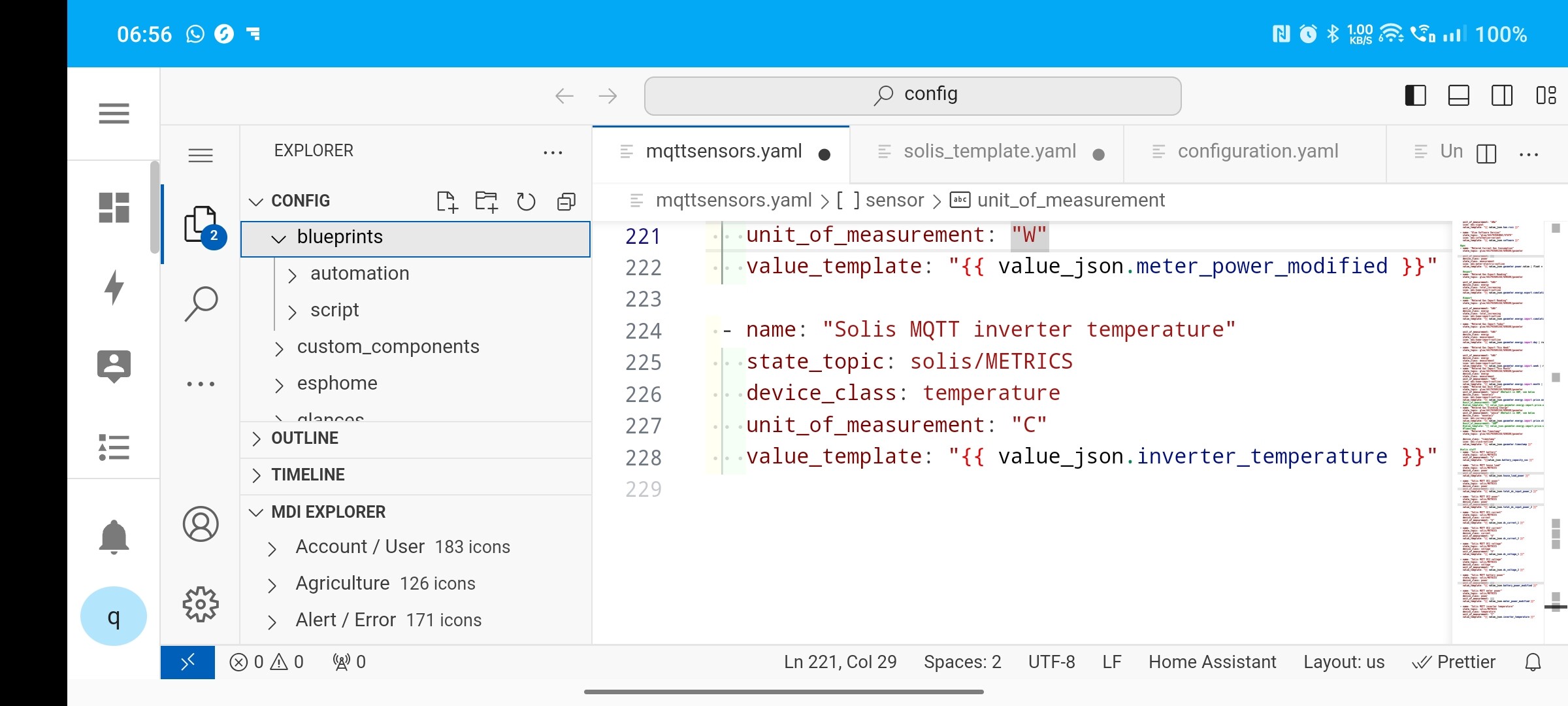Create a new folder in the Explorer
The image size is (1568, 706).
485,201
